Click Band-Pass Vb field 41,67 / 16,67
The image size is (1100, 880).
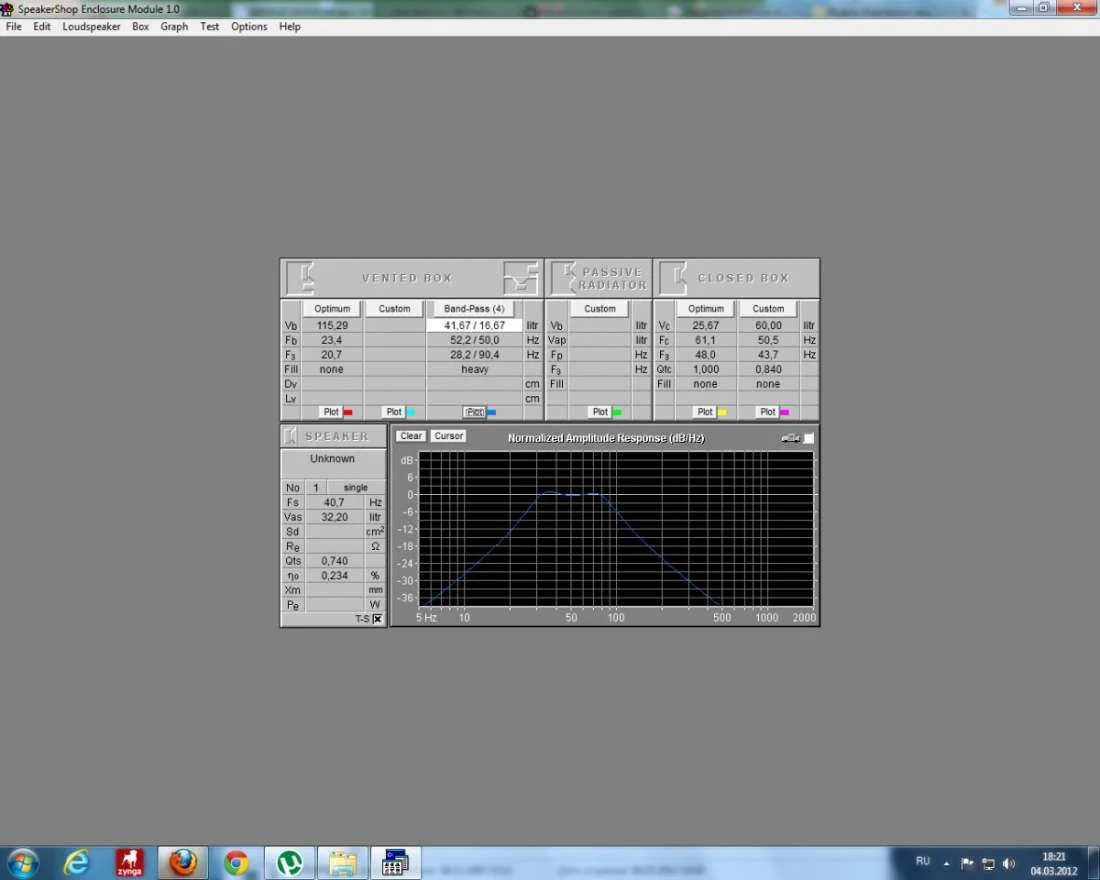(474, 326)
